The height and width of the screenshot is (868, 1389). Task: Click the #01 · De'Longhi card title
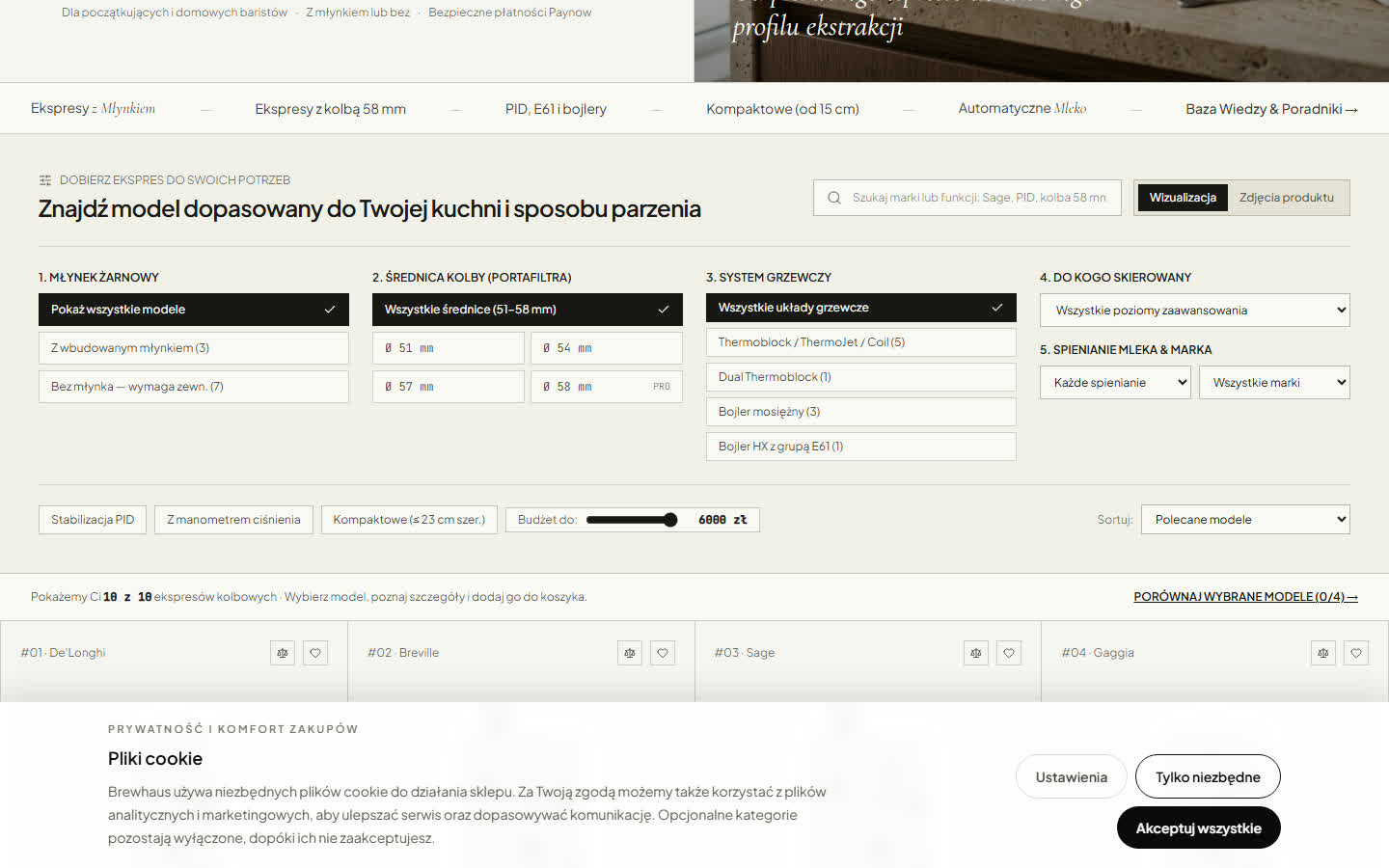pyautogui.click(x=63, y=653)
